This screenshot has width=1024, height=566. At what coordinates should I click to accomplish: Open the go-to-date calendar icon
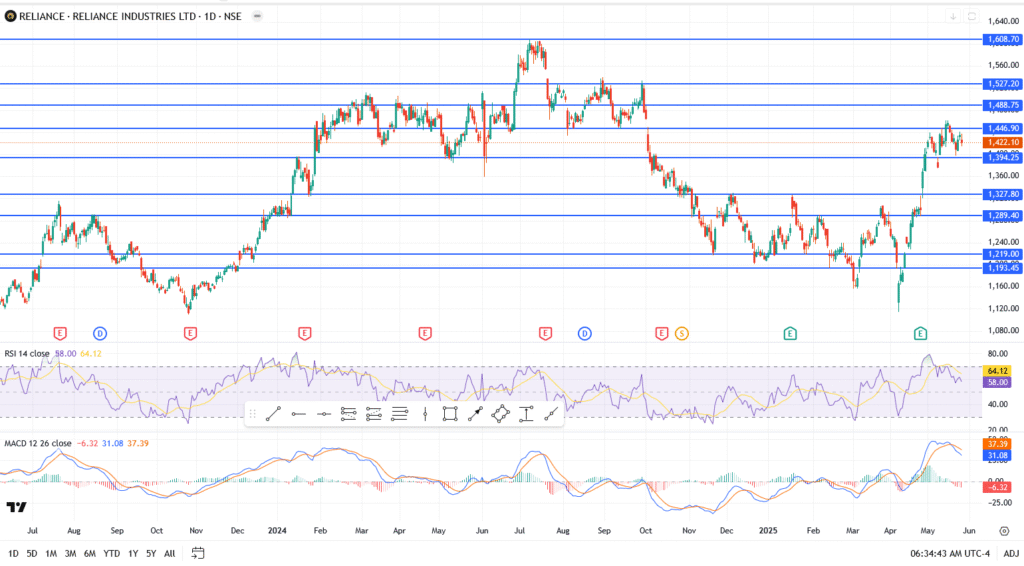[198, 553]
